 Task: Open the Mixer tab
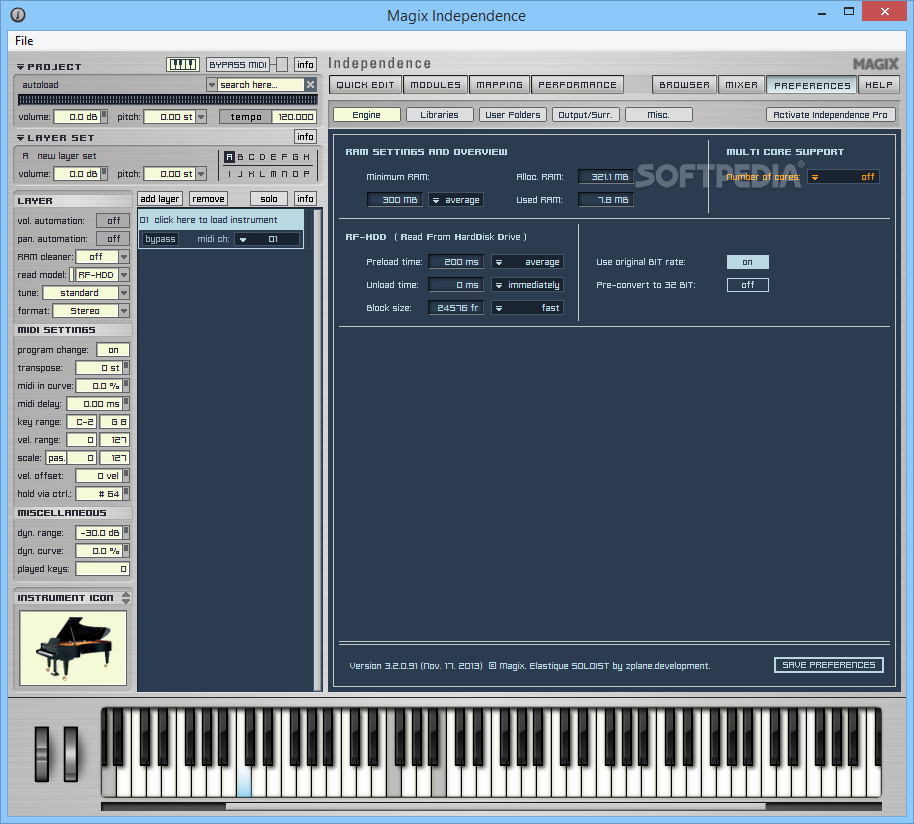pos(741,85)
